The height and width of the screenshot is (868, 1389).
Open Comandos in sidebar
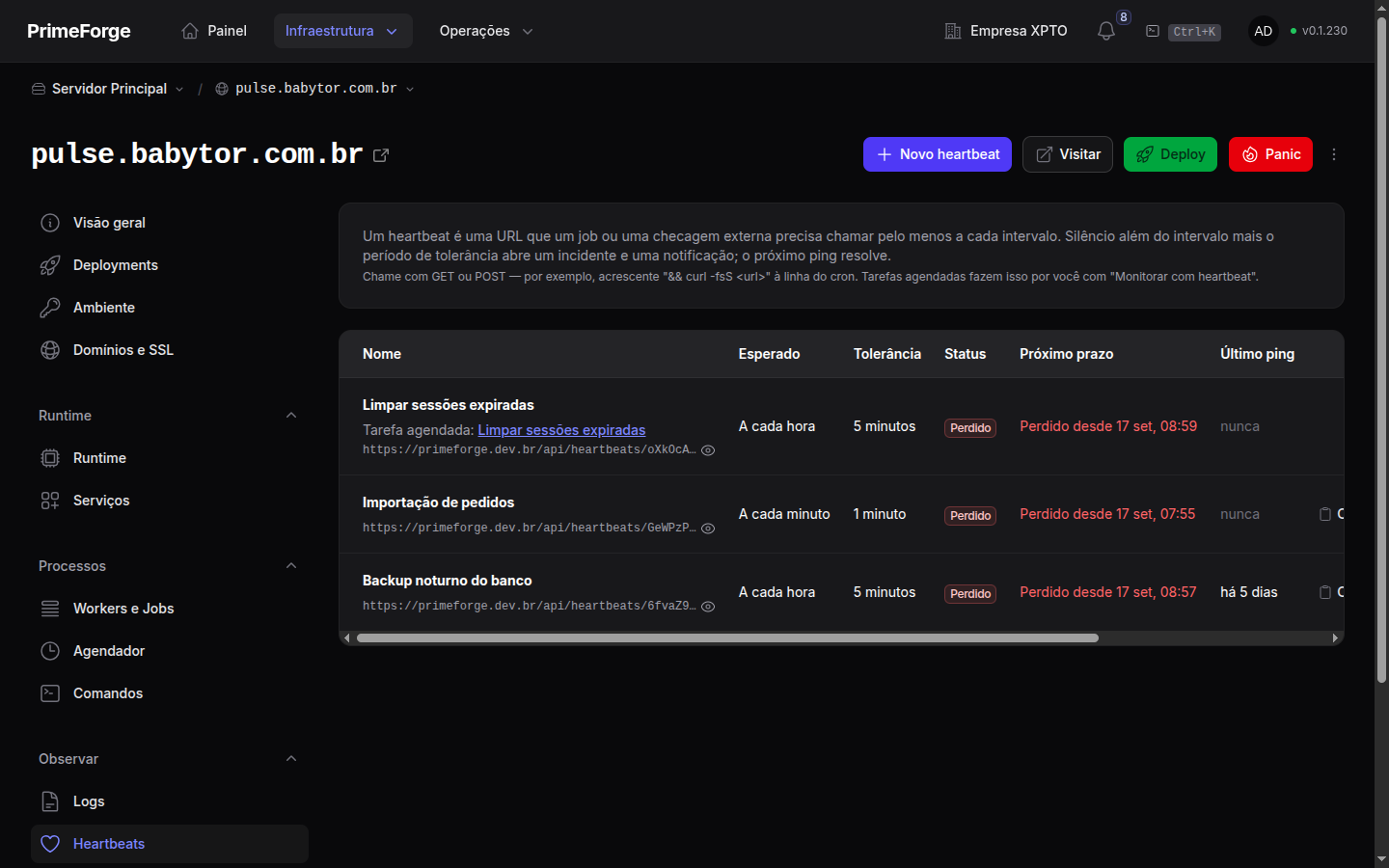pyautogui.click(x=170, y=693)
